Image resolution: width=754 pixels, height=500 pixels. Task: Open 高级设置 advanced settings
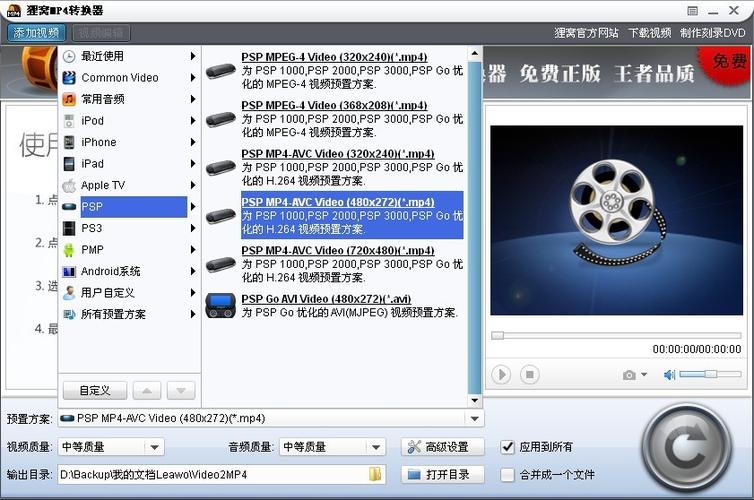pyautogui.click(x=442, y=447)
